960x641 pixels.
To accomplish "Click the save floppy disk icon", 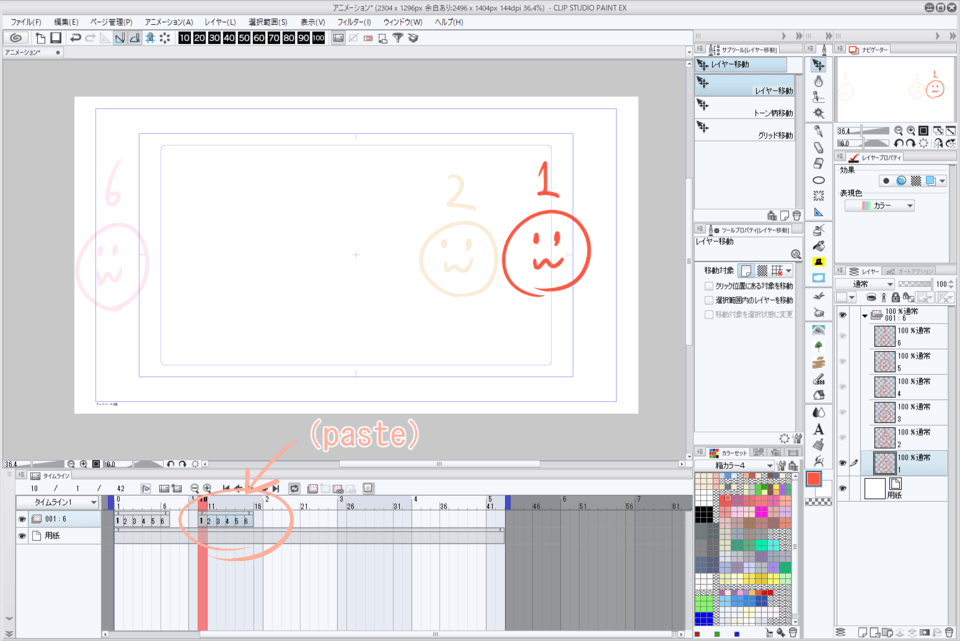I will click(56, 38).
